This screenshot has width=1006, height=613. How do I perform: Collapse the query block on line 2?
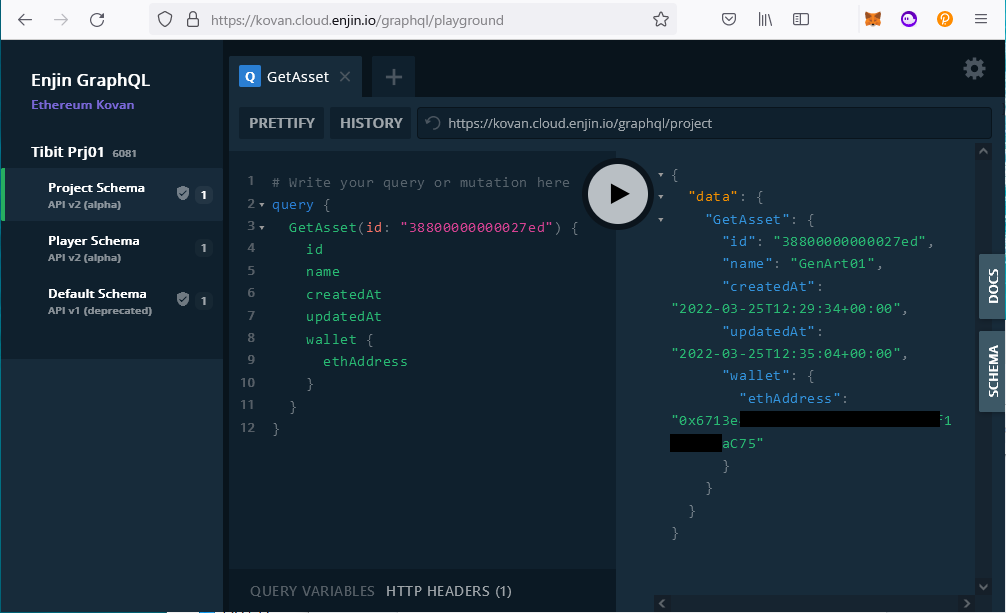click(x=261, y=205)
